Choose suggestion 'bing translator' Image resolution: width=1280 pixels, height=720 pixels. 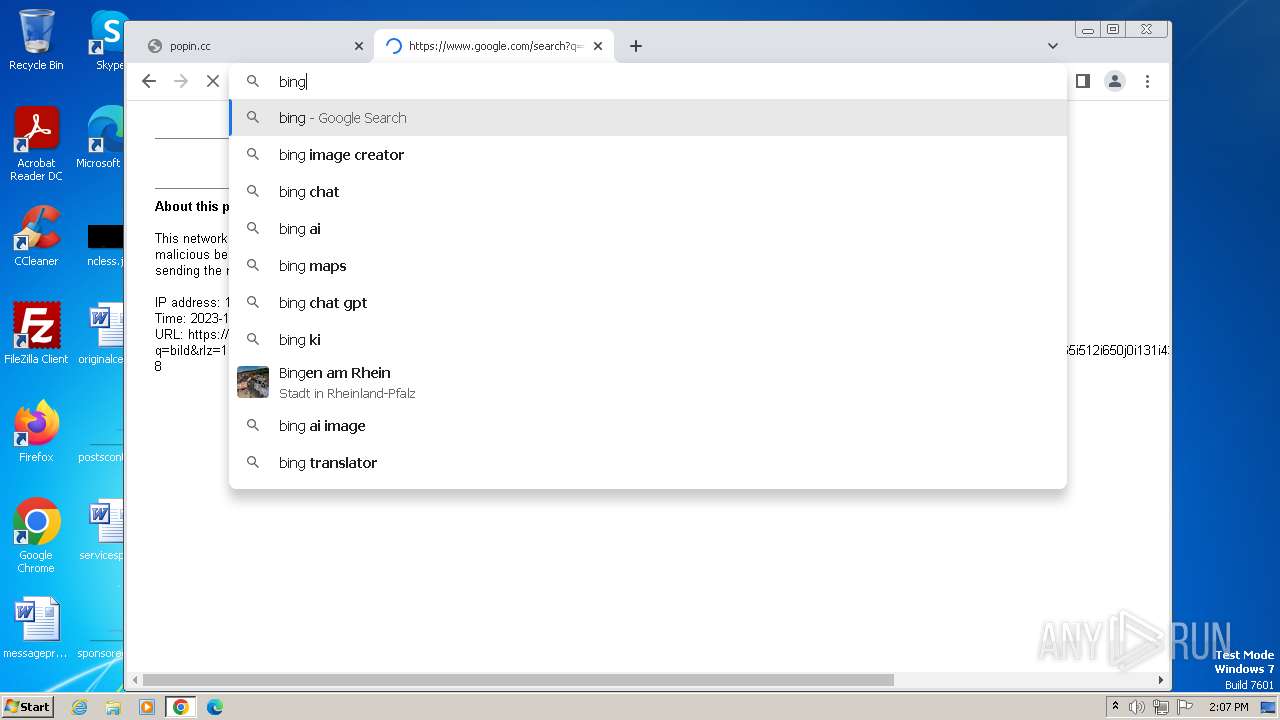[648, 463]
